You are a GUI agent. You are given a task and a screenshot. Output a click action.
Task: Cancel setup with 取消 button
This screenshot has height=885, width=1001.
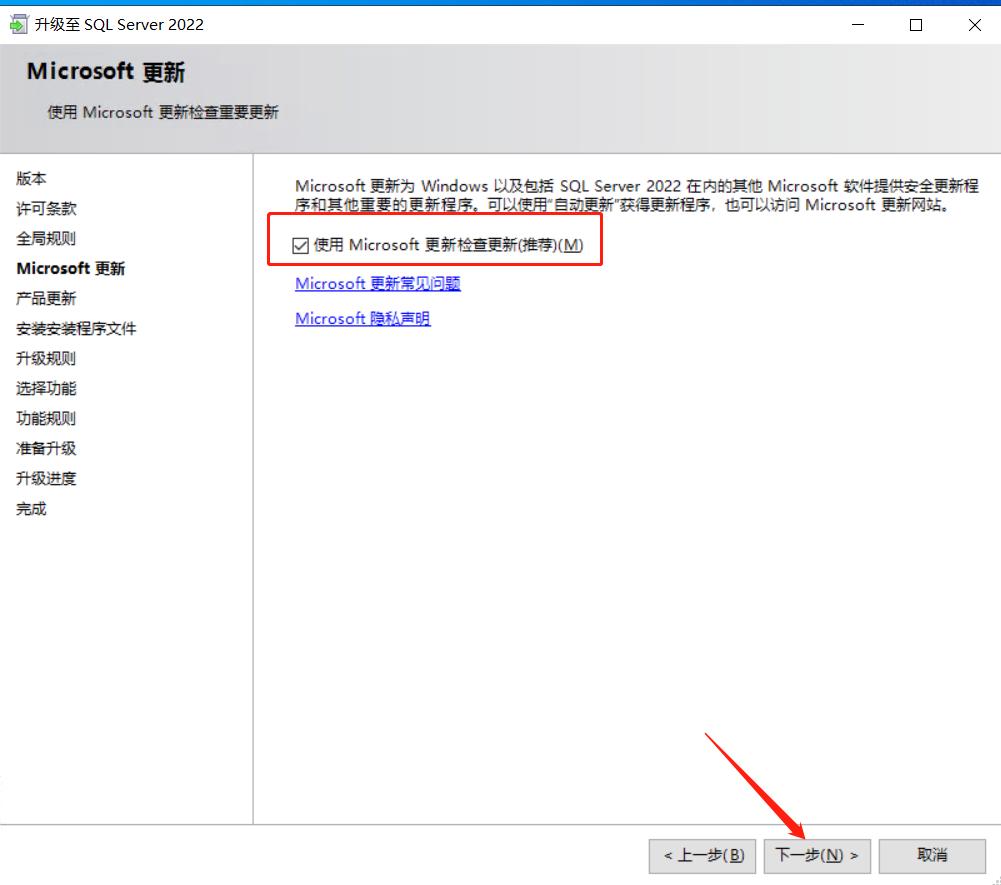pyautogui.click(x=932, y=855)
